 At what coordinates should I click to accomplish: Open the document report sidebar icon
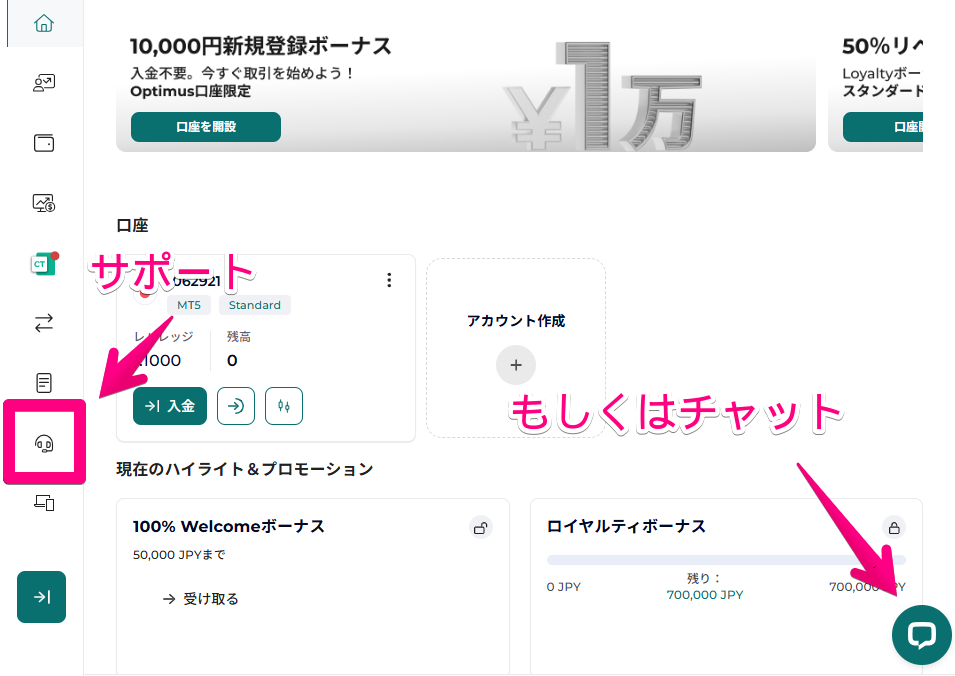coord(43,383)
